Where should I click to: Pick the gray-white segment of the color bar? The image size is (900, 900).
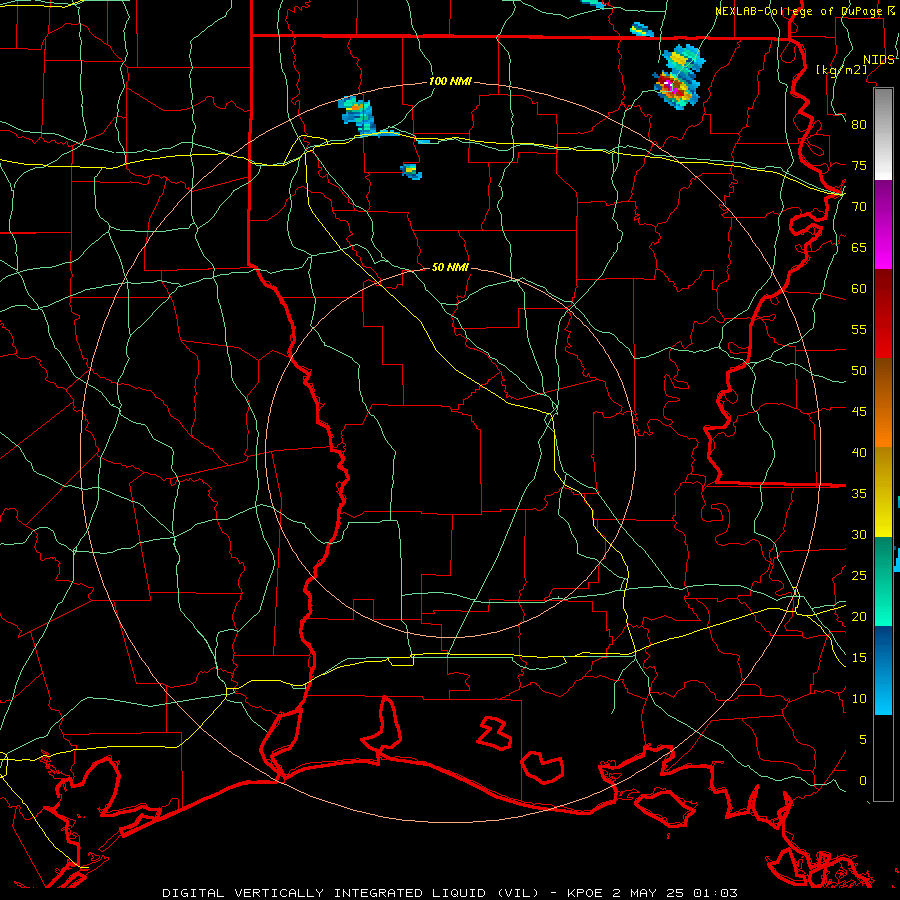click(x=883, y=134)
